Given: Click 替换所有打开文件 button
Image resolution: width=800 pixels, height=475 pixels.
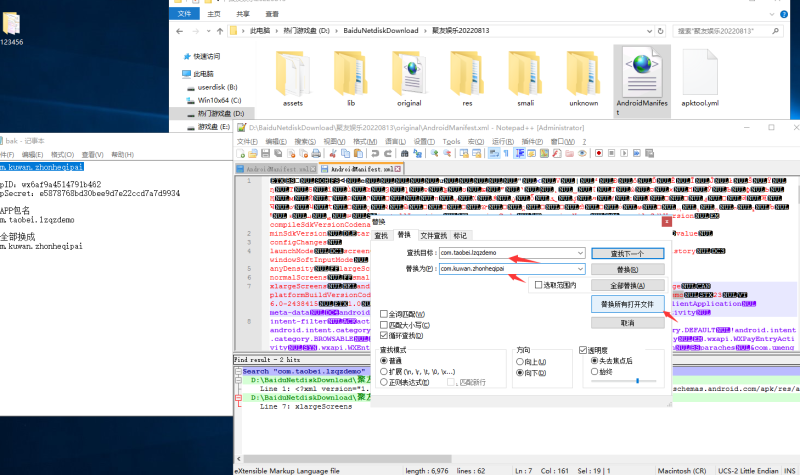Looking at the screenshot, I should [628, 304].
